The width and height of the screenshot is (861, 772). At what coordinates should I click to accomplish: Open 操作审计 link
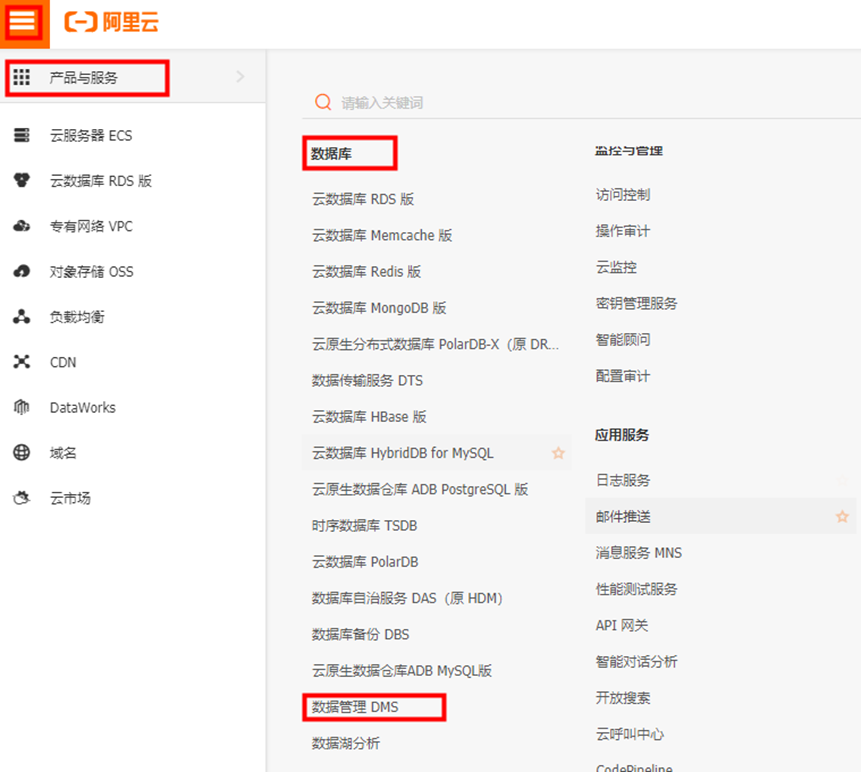623,231
